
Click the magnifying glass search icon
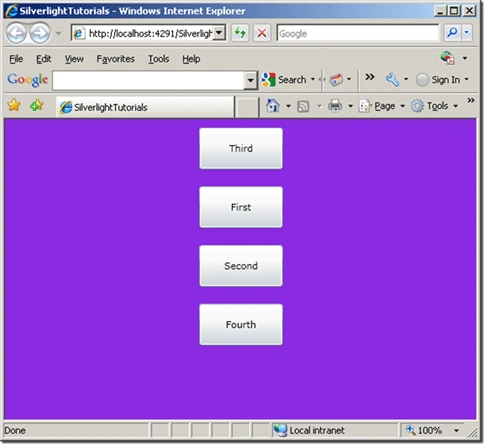tap(452, 33)
